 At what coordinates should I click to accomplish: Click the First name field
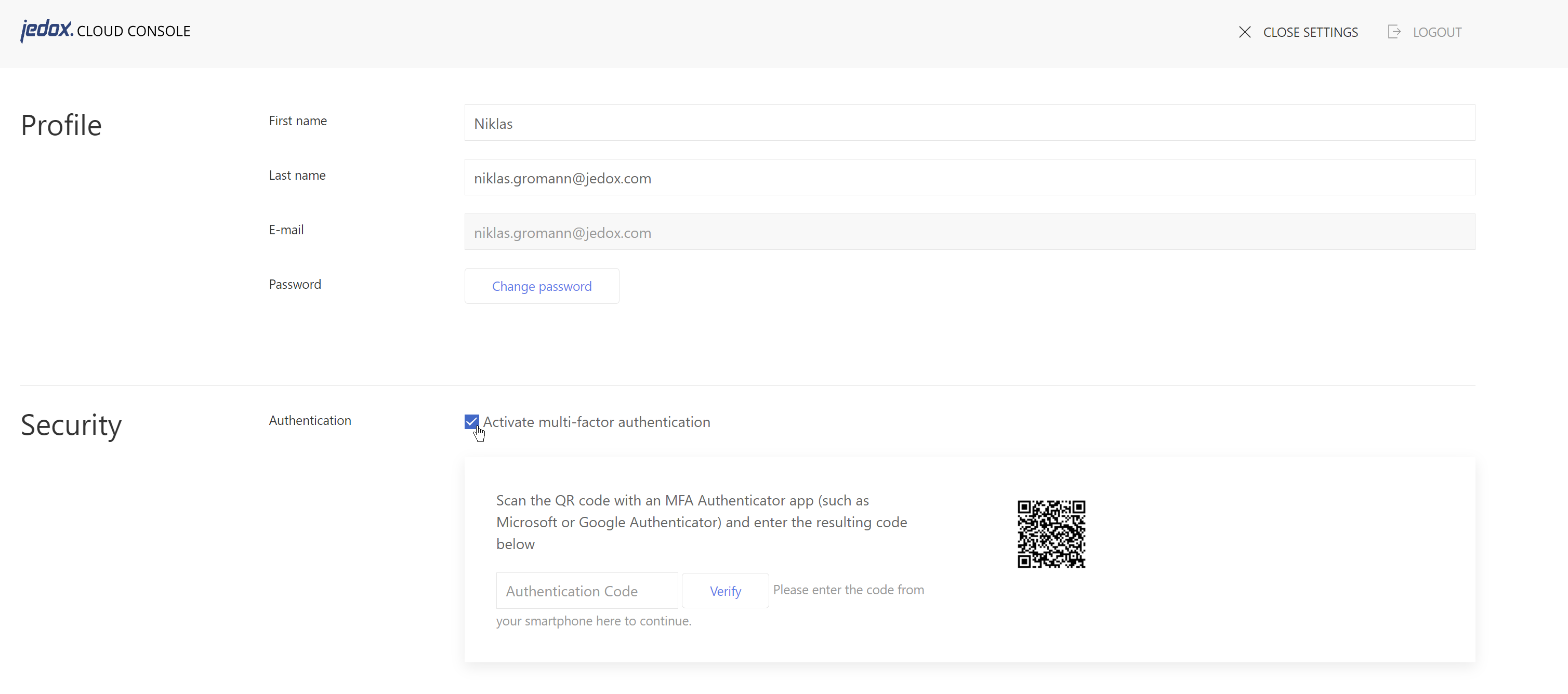point(969,123)
